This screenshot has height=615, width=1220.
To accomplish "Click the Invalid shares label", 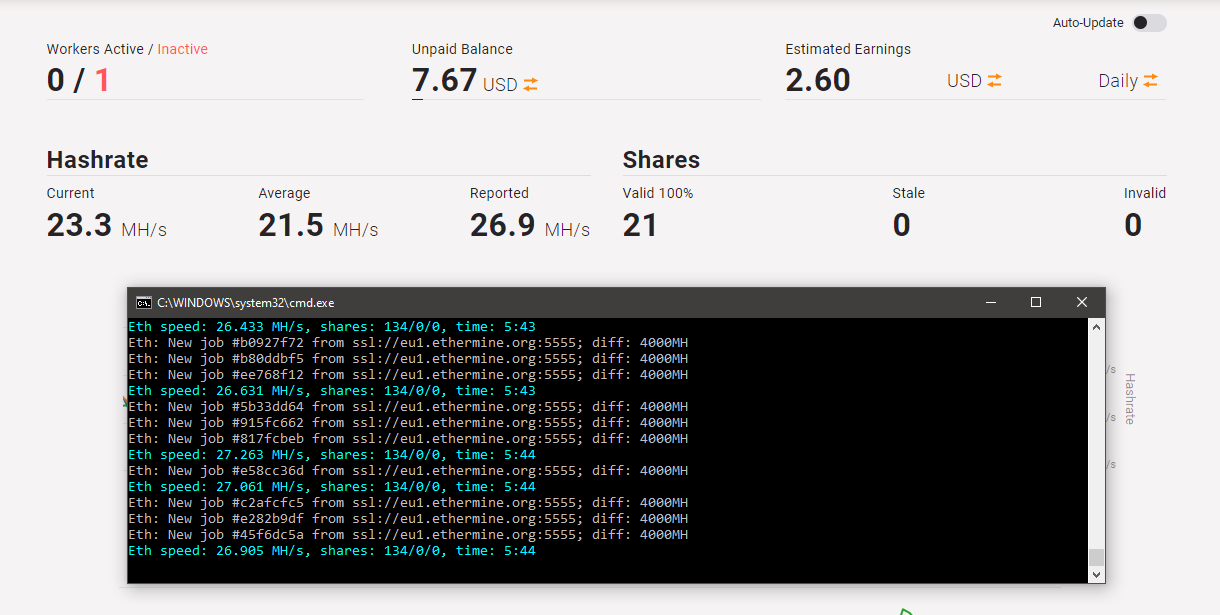I will point(1145,193).
